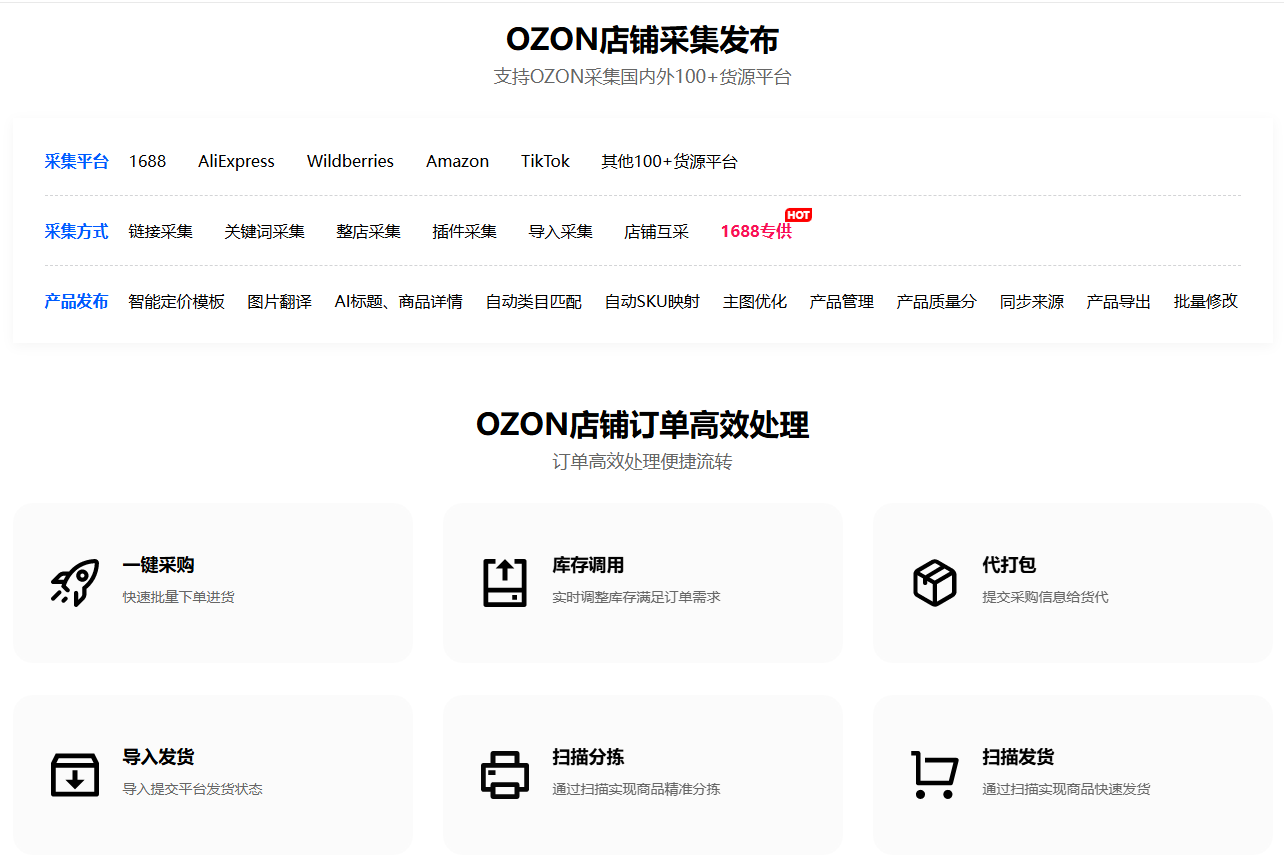The image size is (1284, 855).
Task: Click the 一键采购 card title
Action: point(158,565)
